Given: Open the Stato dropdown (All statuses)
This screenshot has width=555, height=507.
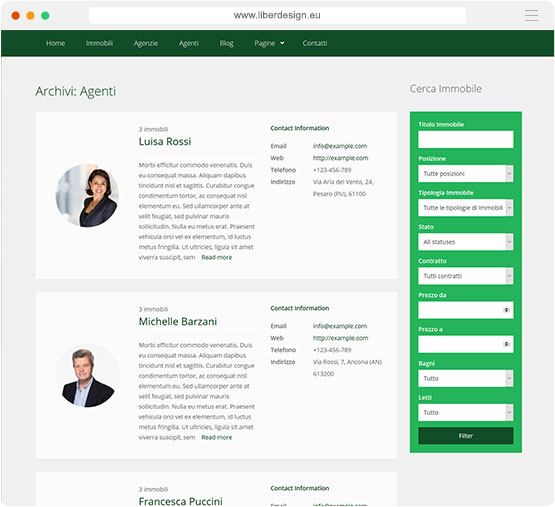Looking at the screenshot, I should click(465, 242).
